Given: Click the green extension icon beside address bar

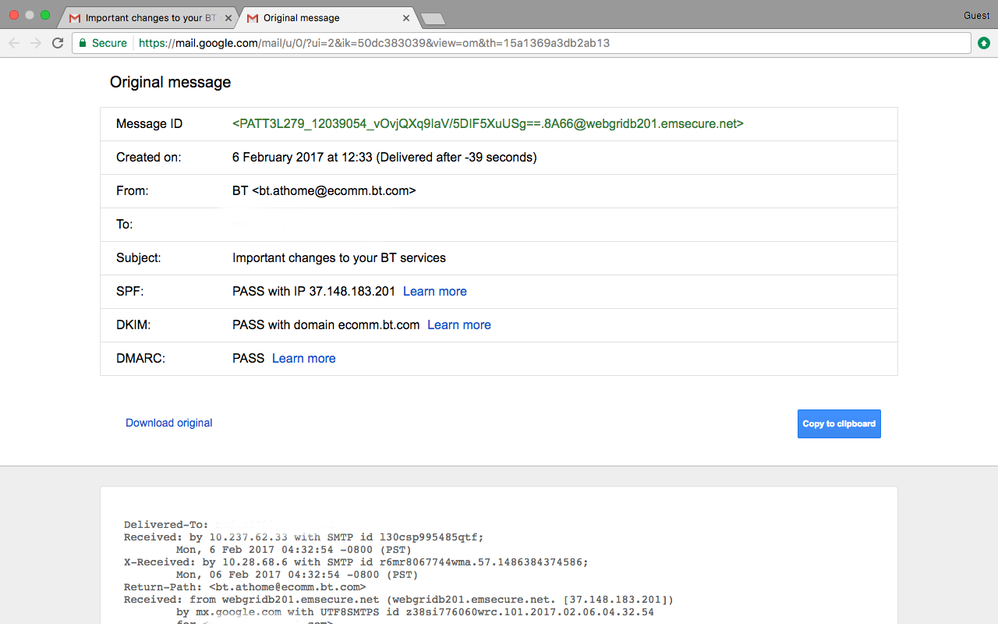Looking at the screenshot, I should pyautogui.click(x=983, y=43).
